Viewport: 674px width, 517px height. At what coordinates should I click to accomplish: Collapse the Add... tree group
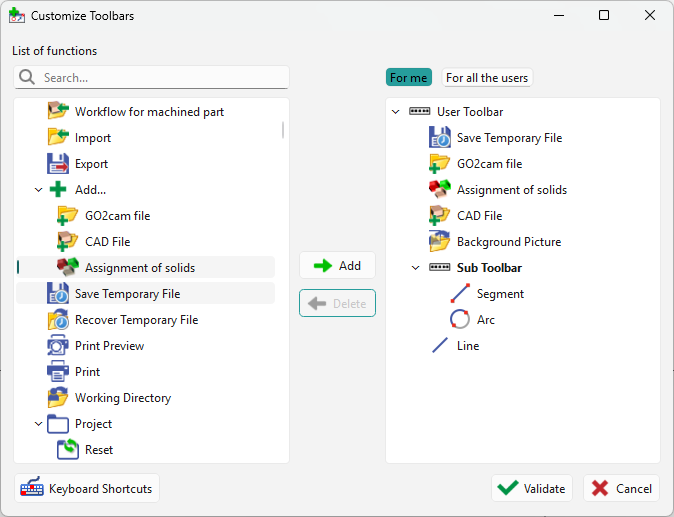pos(39,190)
